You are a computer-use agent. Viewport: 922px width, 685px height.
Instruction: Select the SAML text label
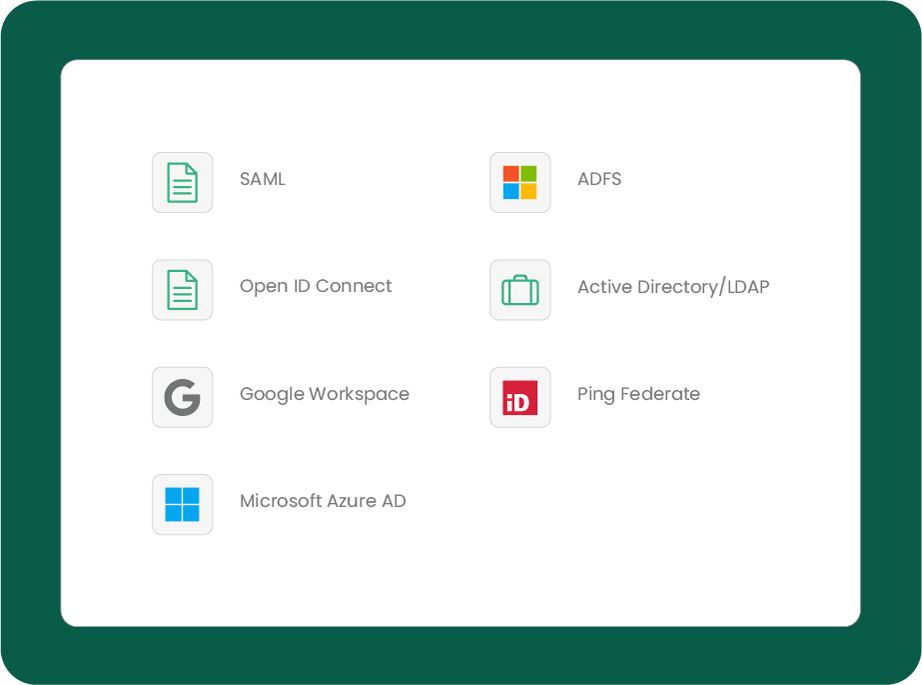point(263,179)
